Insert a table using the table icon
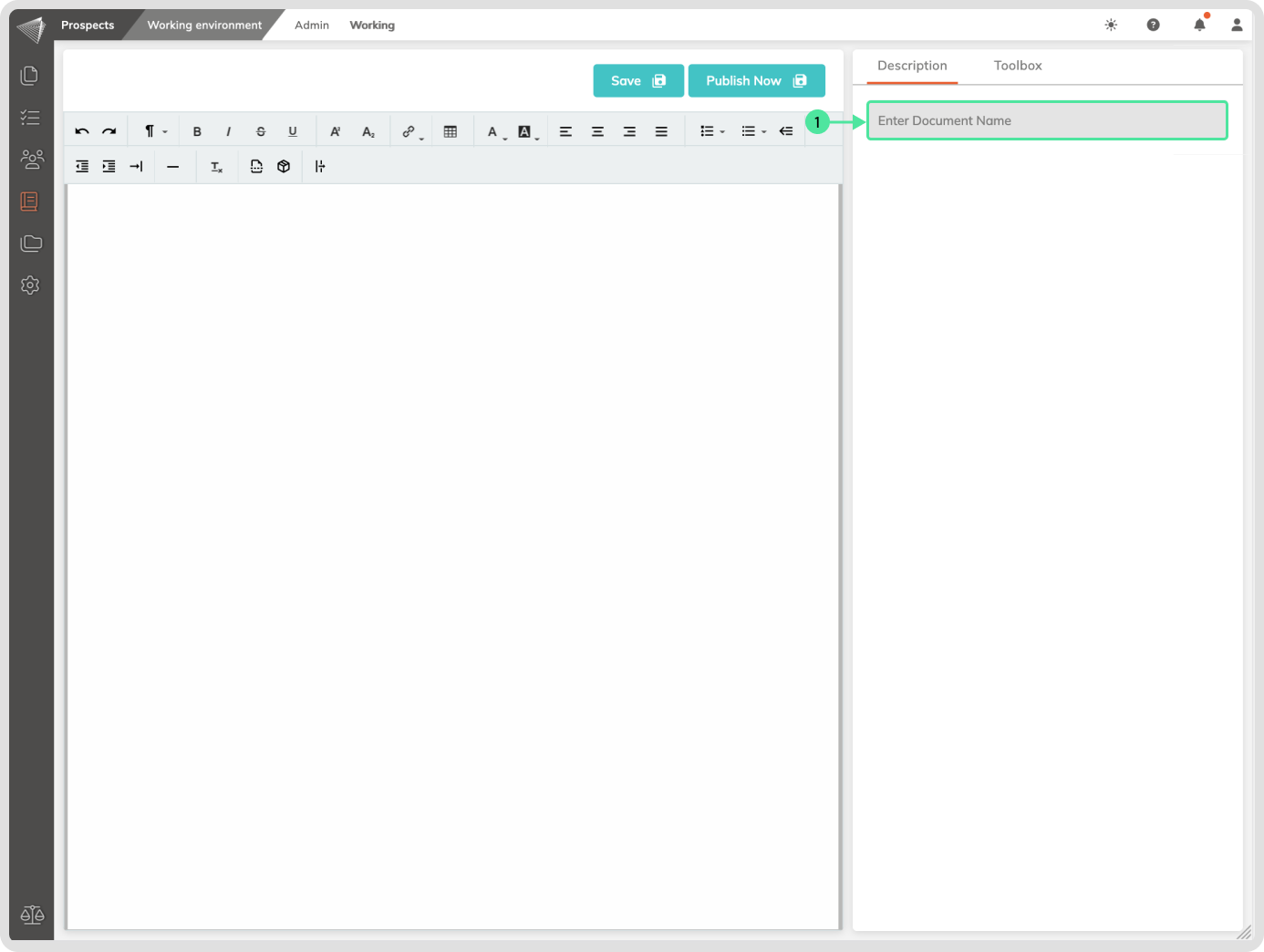Viewport: 1264px width, 952px height. (451, 131)
